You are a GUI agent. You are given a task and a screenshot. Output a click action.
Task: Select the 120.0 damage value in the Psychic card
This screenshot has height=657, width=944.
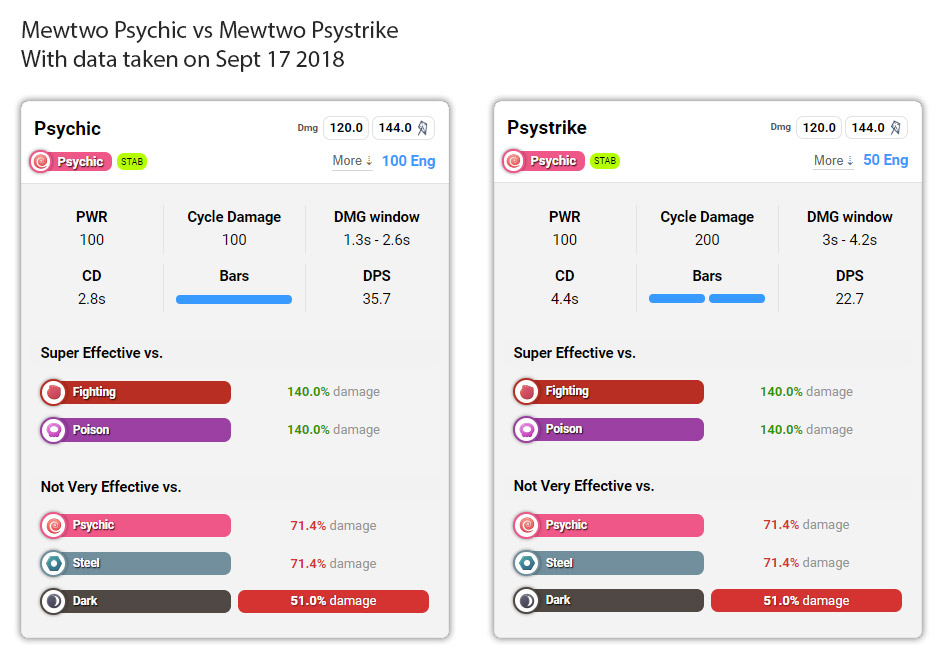346,128
